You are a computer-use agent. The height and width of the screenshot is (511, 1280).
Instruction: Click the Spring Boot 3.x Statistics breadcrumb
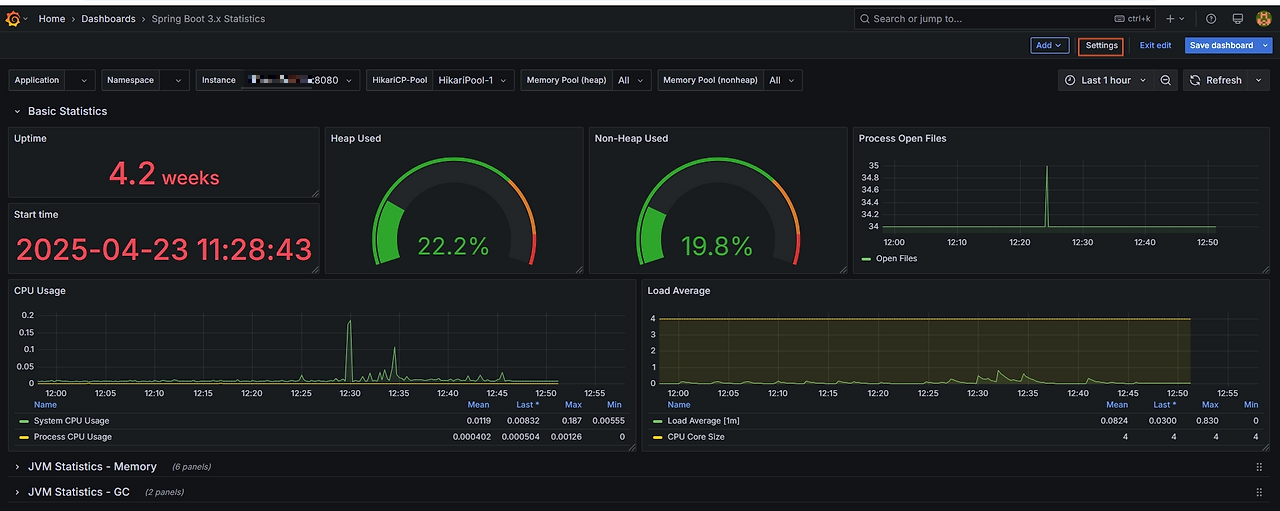208,19
